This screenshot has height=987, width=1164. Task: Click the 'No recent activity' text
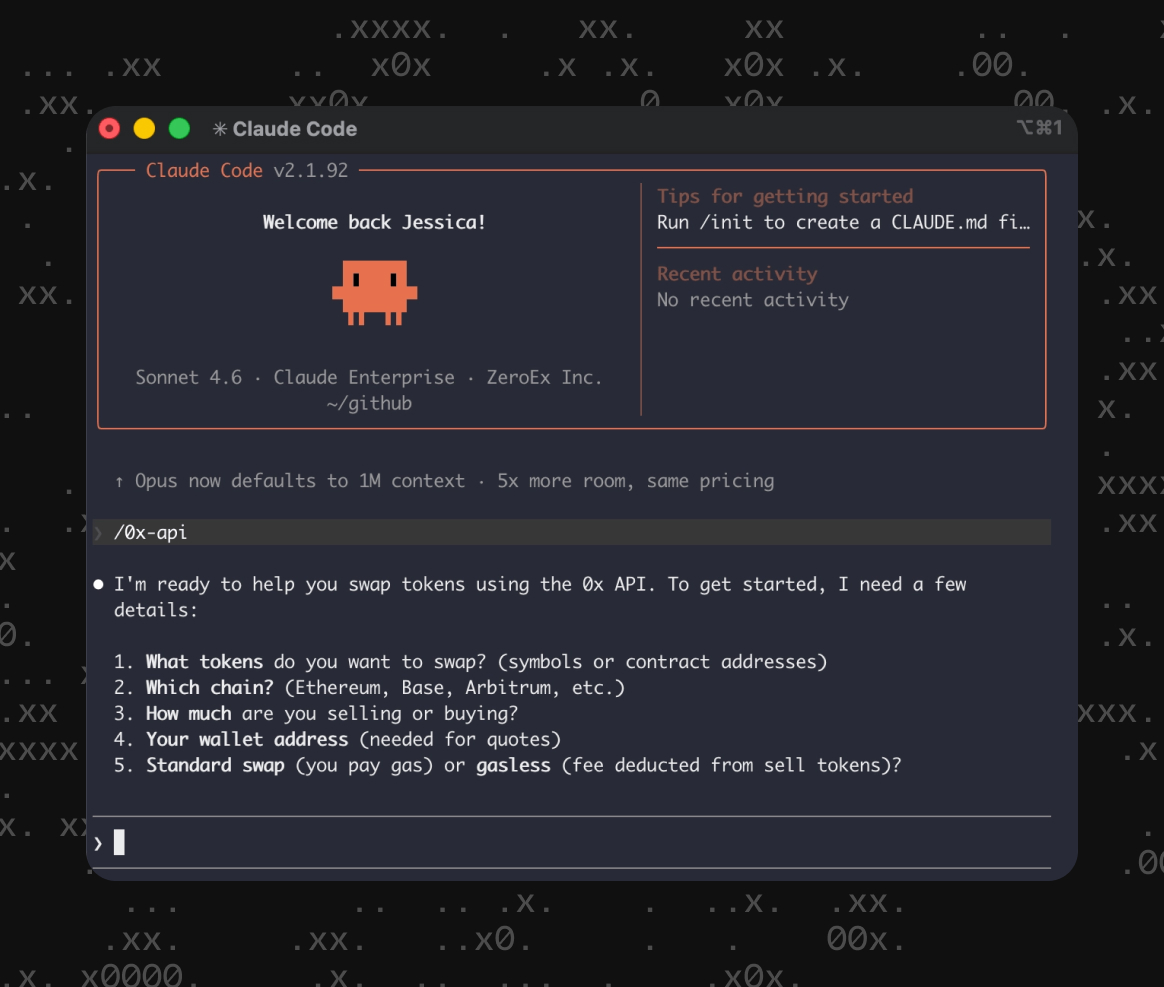pyautogui.click(x=753, y=300)
